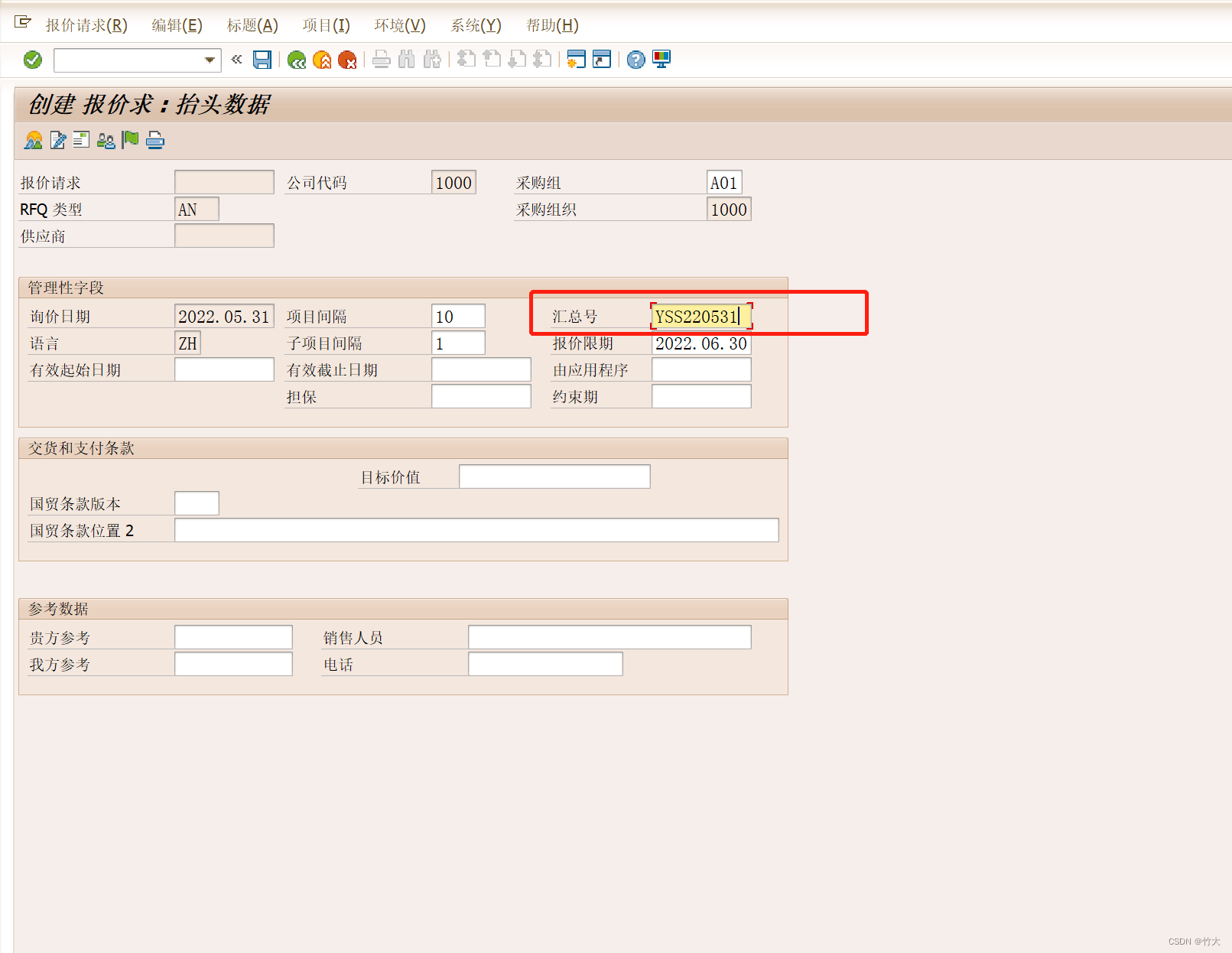The image size is (1232, 953).
Task: Open the 系统(Y) menu
Action: [476, 25]
